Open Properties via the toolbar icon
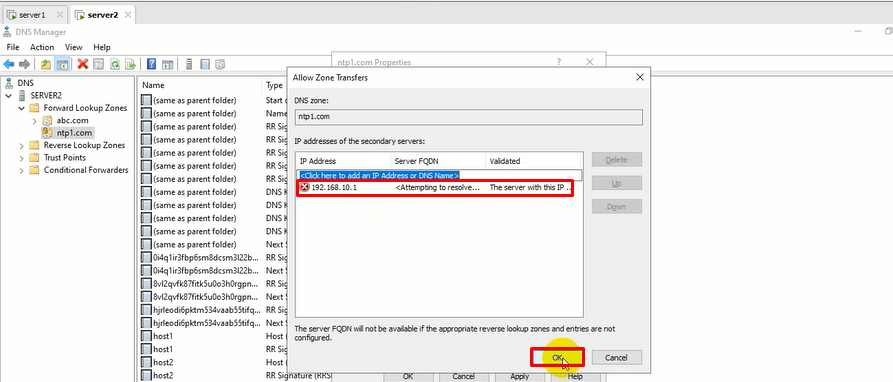 tap(99, 64)
